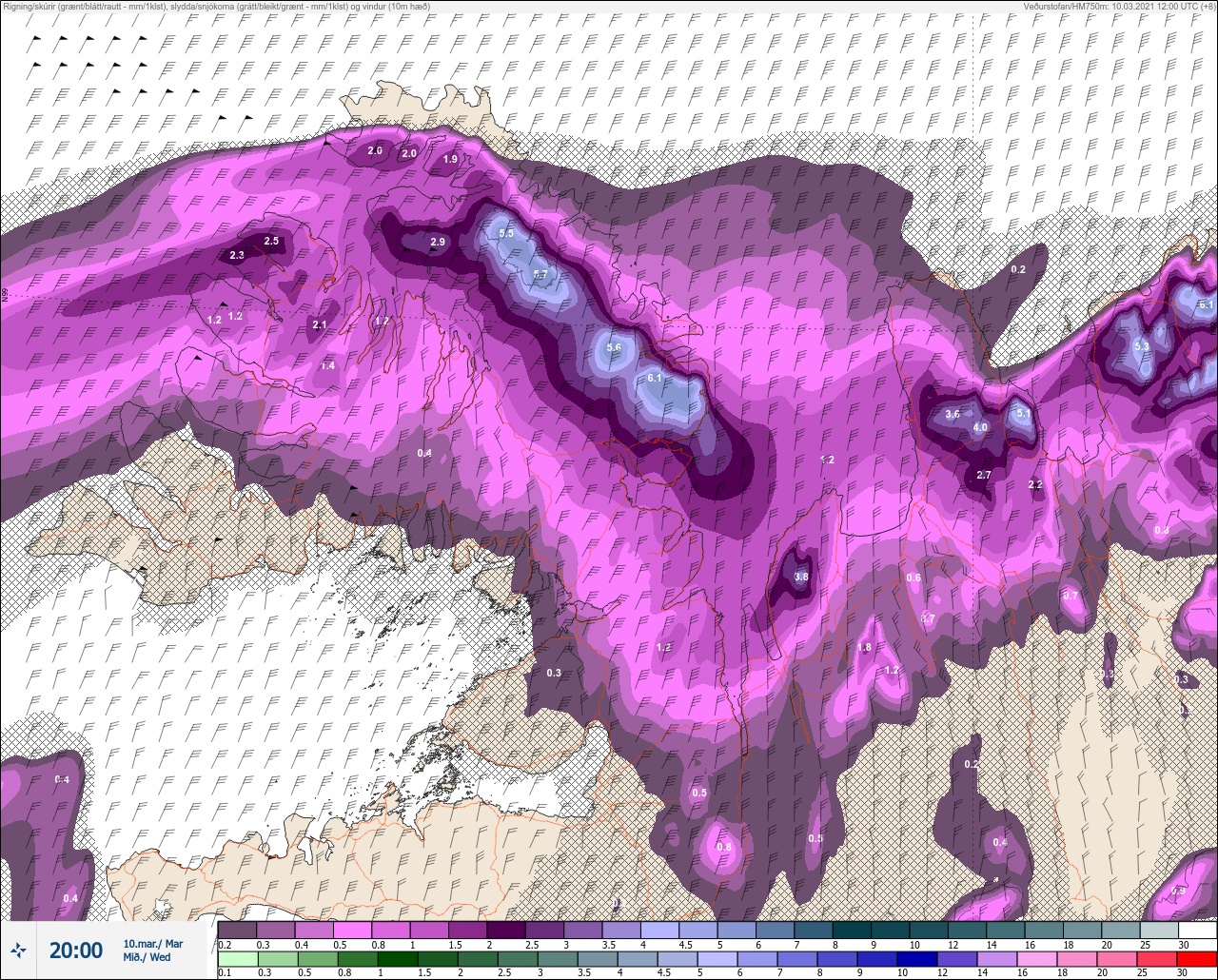
Task: Pick the darkest purple top-row swatch at 2
Action: pos(506,930)
